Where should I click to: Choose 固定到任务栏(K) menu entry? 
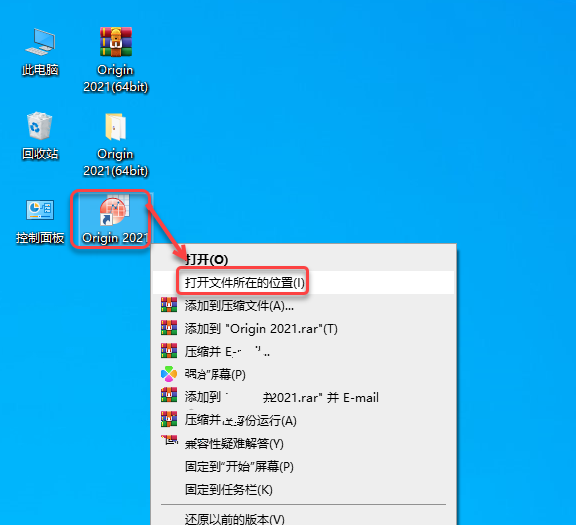[x=304, y=489]
